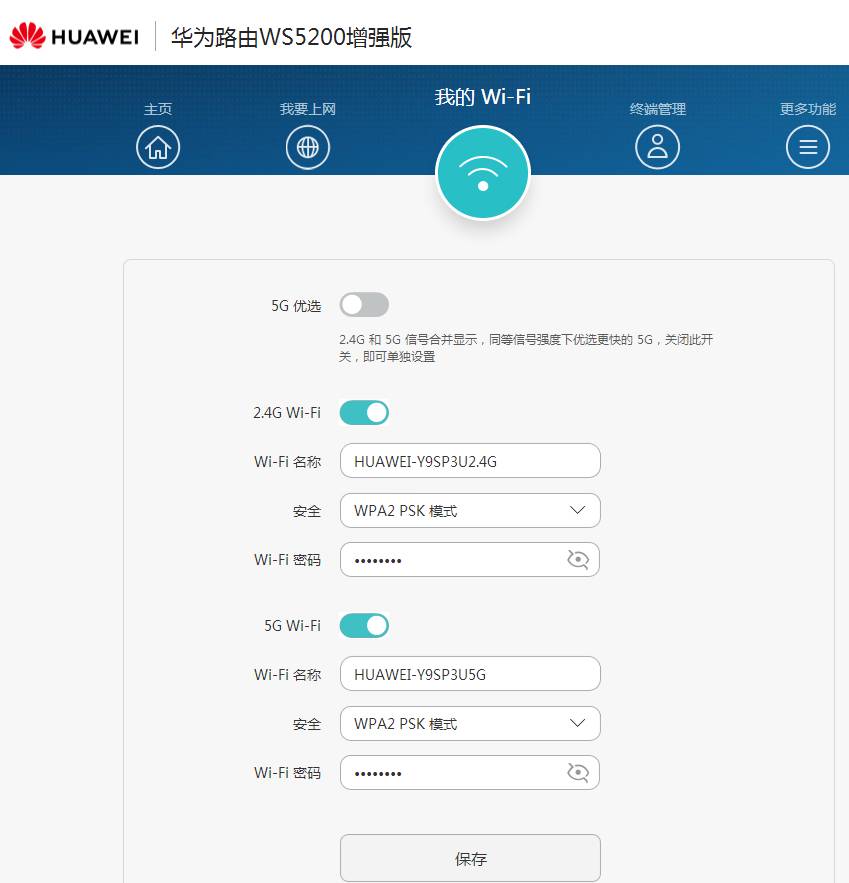The width and height of the screenshot is (849, 883).
Task: Click the Huawei logo
Action: (x=74, y=36)
